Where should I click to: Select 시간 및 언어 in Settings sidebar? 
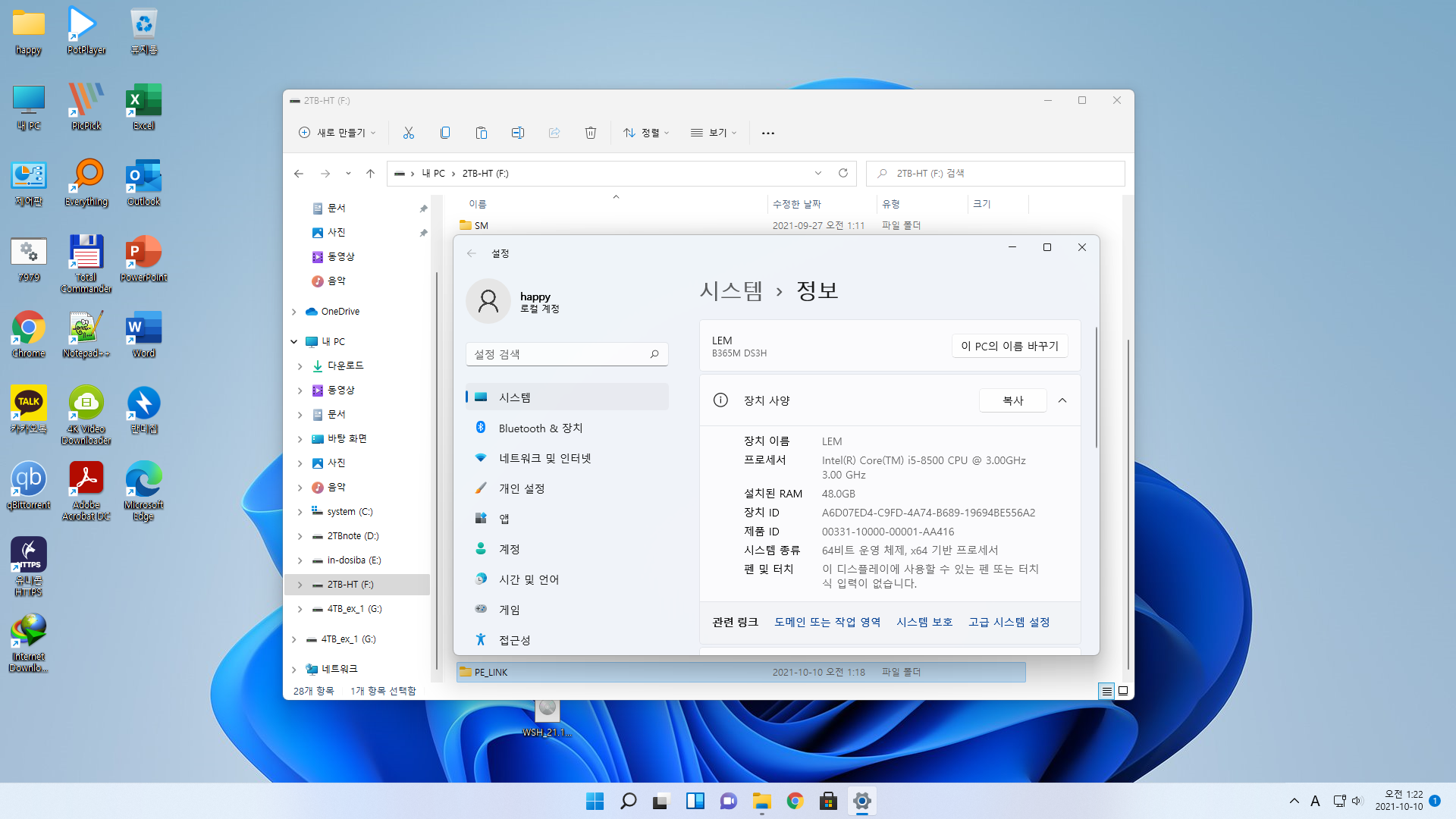point(567,579)
